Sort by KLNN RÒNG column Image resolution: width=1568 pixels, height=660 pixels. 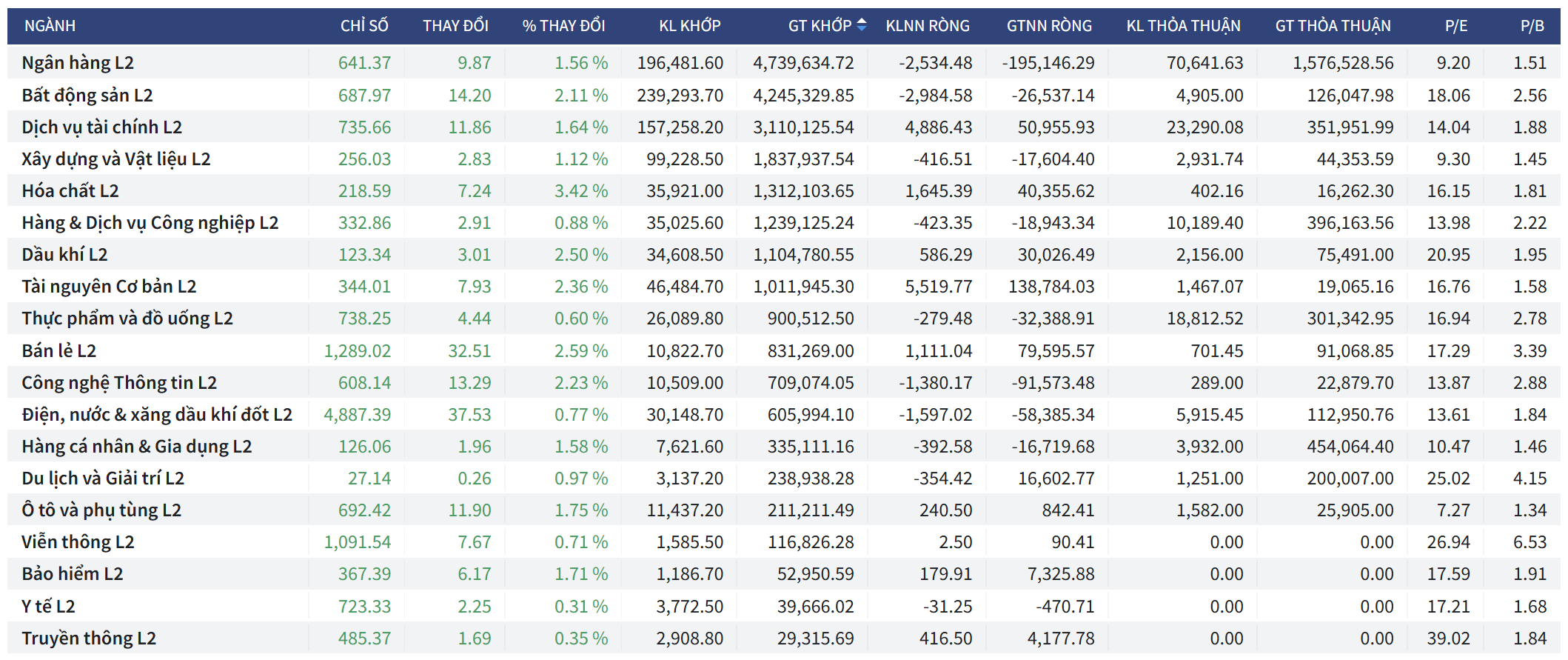(x=927, y=26)
